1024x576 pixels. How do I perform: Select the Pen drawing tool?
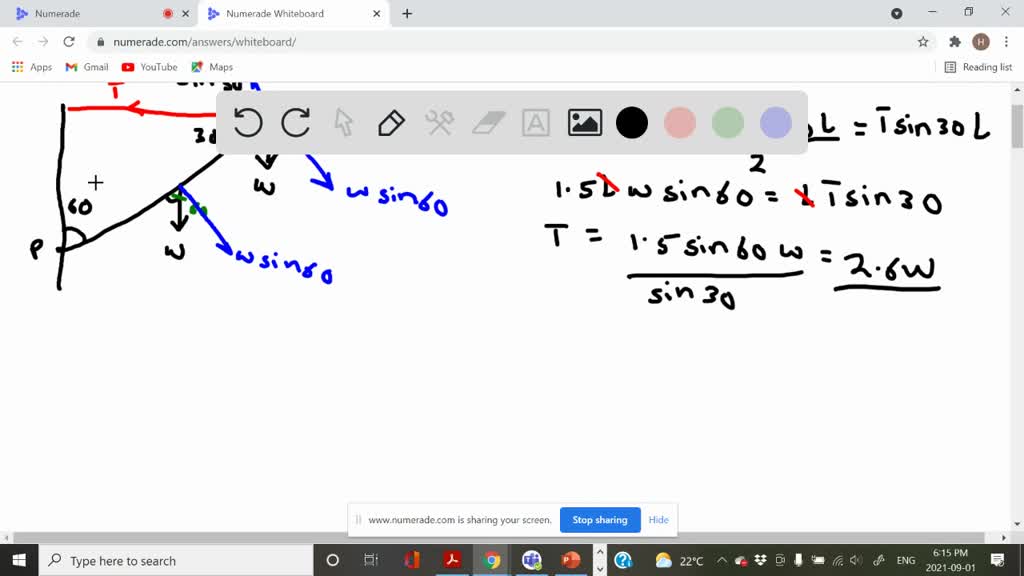(390, 122)
